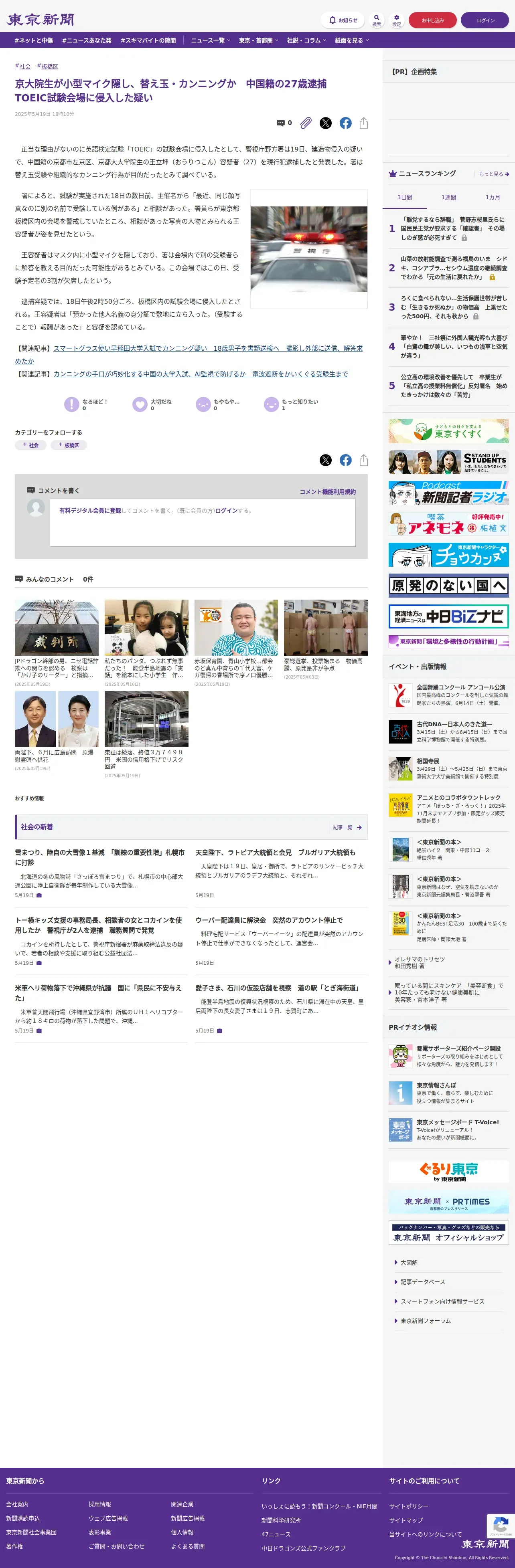The width and height of the screenshot is (515, 1568).
Task: Click the user avatar beside the comment box
Action: (36, 508)
